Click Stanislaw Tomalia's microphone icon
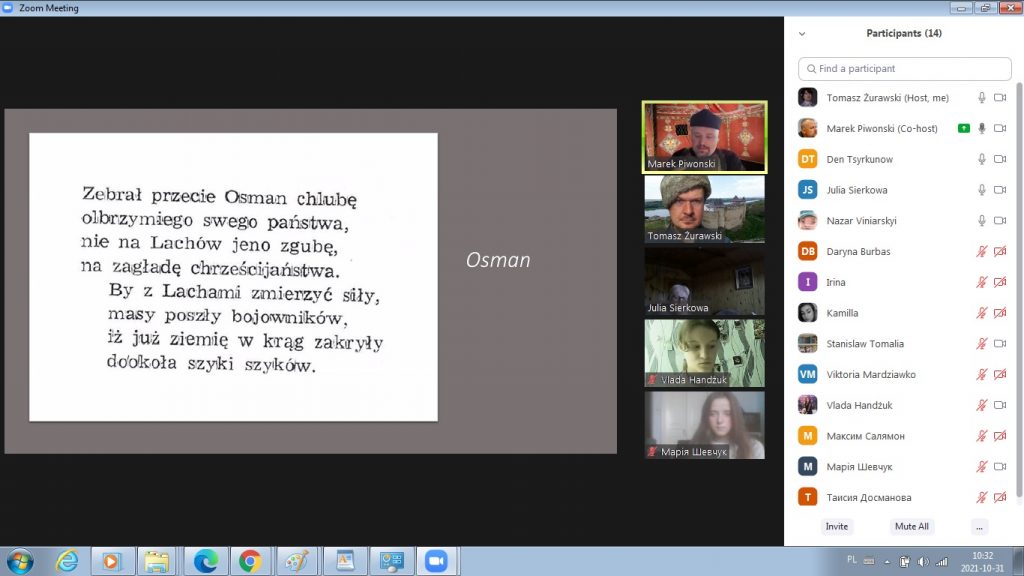The height and width of the screenshot is (576, 1024). (982, 344)
